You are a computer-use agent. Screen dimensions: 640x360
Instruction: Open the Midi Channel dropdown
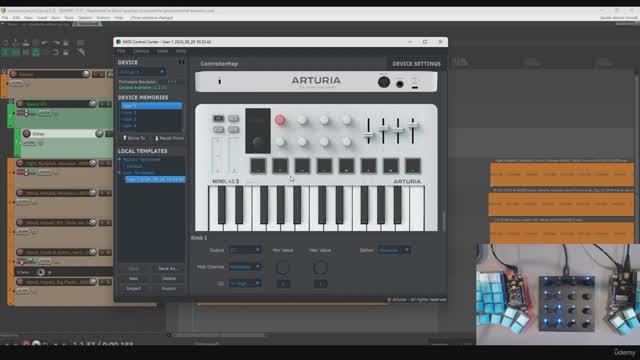244,267
